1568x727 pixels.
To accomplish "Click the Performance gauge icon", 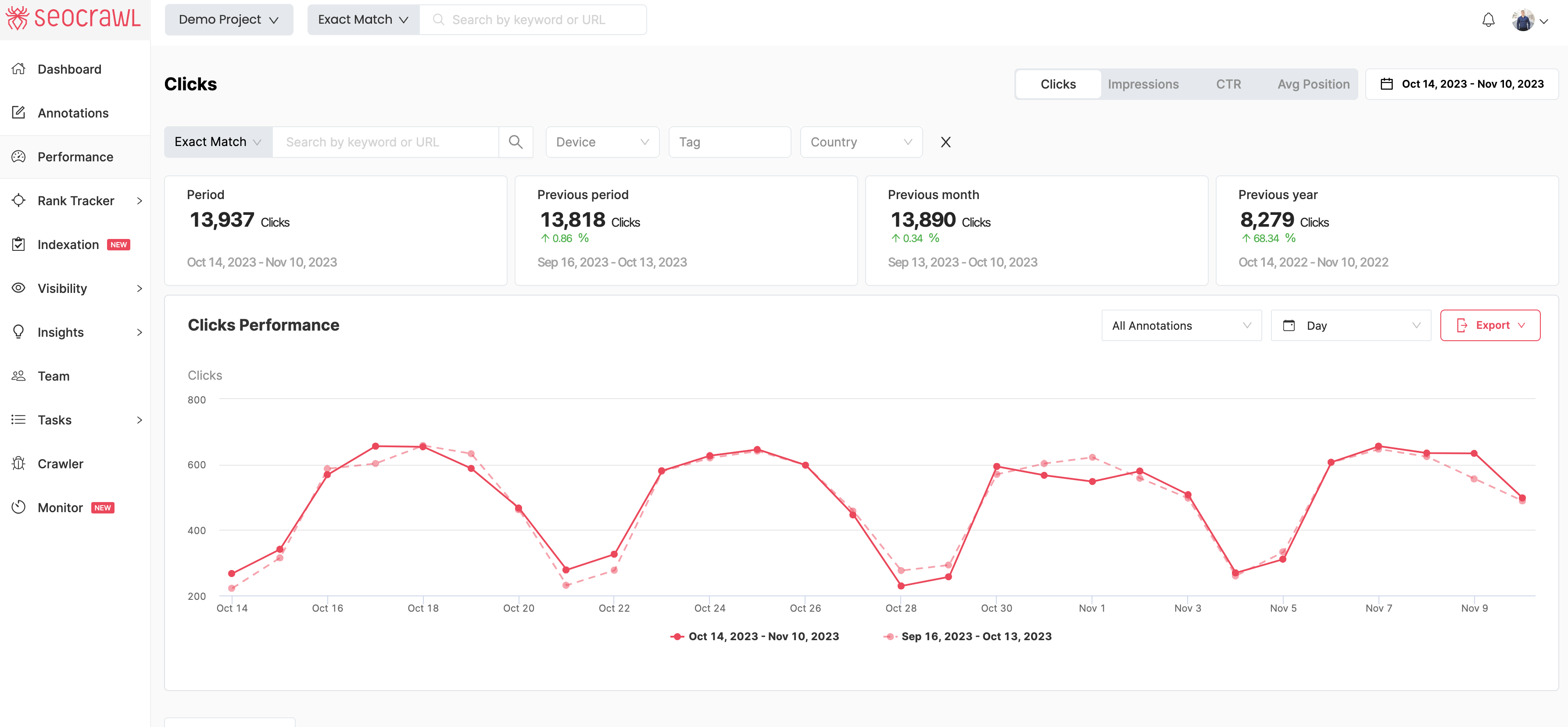I will (18, 157).
